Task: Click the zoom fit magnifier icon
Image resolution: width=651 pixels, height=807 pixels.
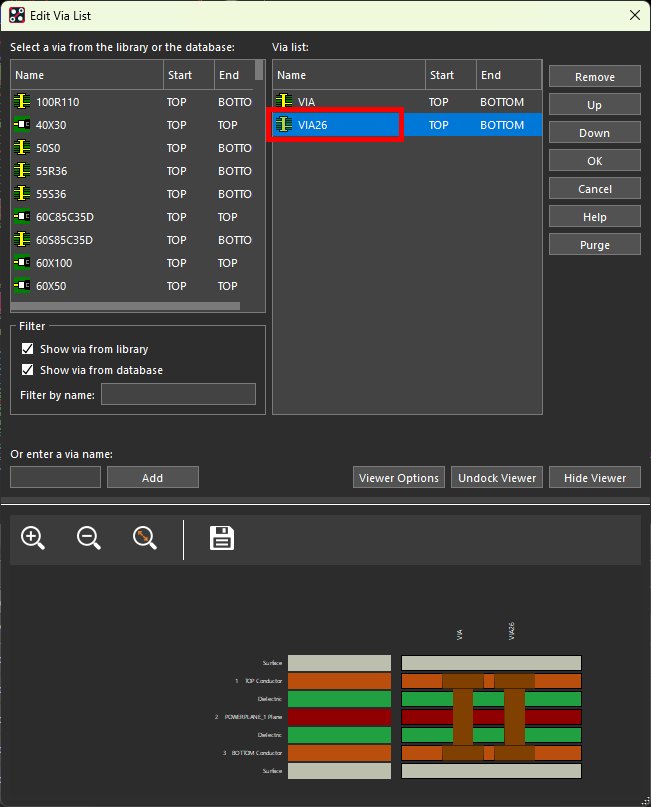Action: [145, 538]
